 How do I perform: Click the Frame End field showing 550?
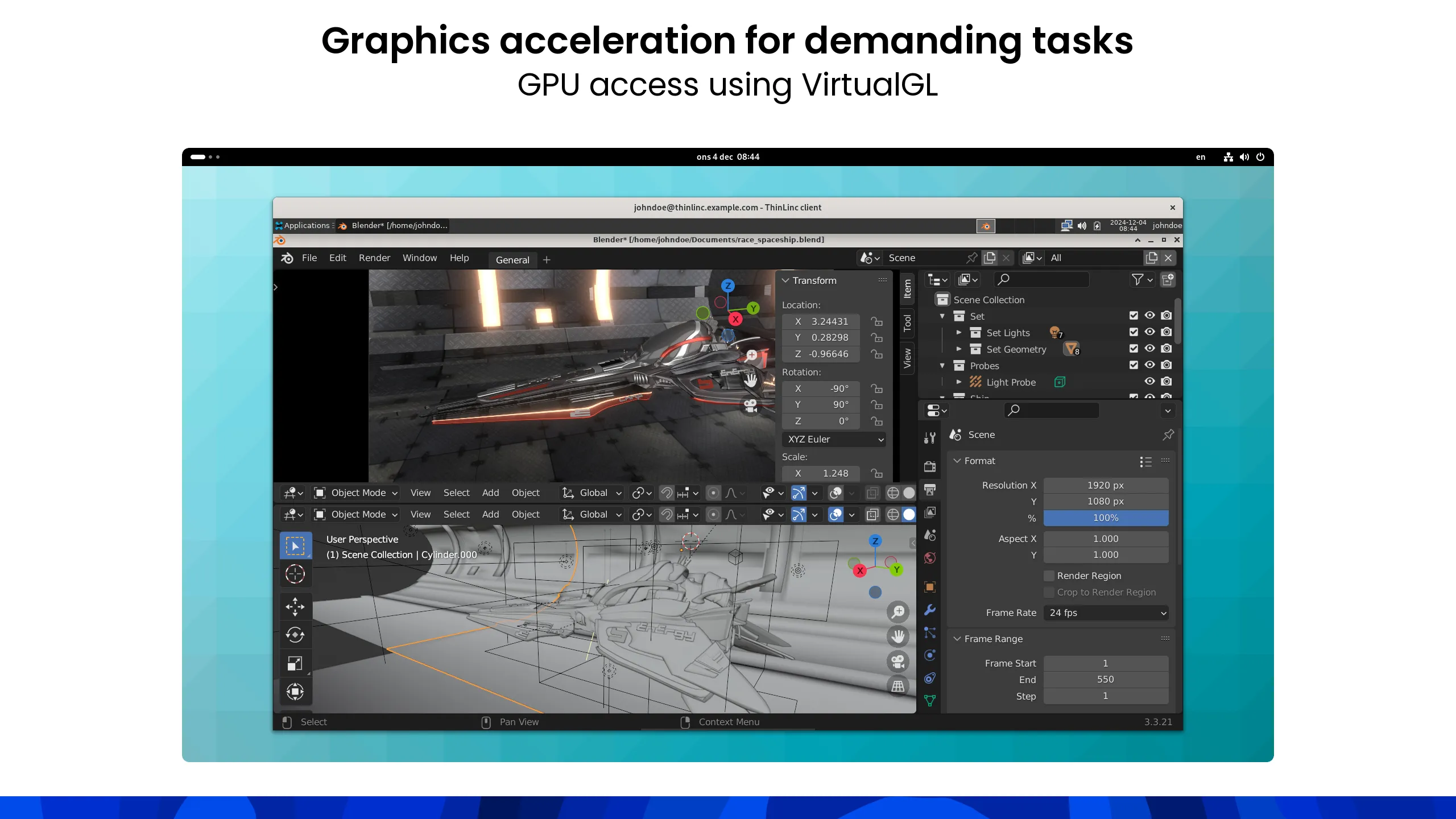point(1106,679)
